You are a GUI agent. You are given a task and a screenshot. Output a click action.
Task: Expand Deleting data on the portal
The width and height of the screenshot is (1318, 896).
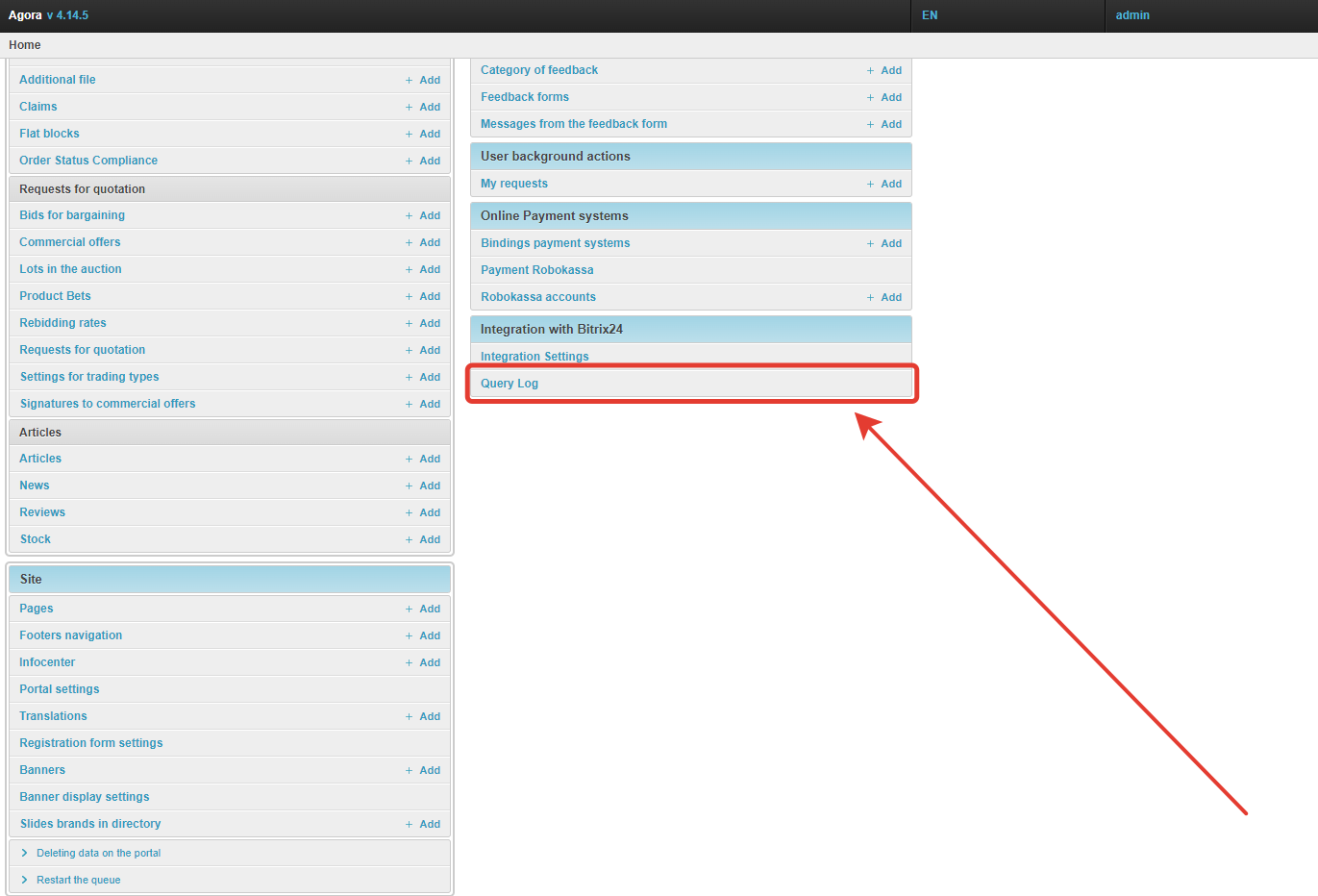[98, 853]
